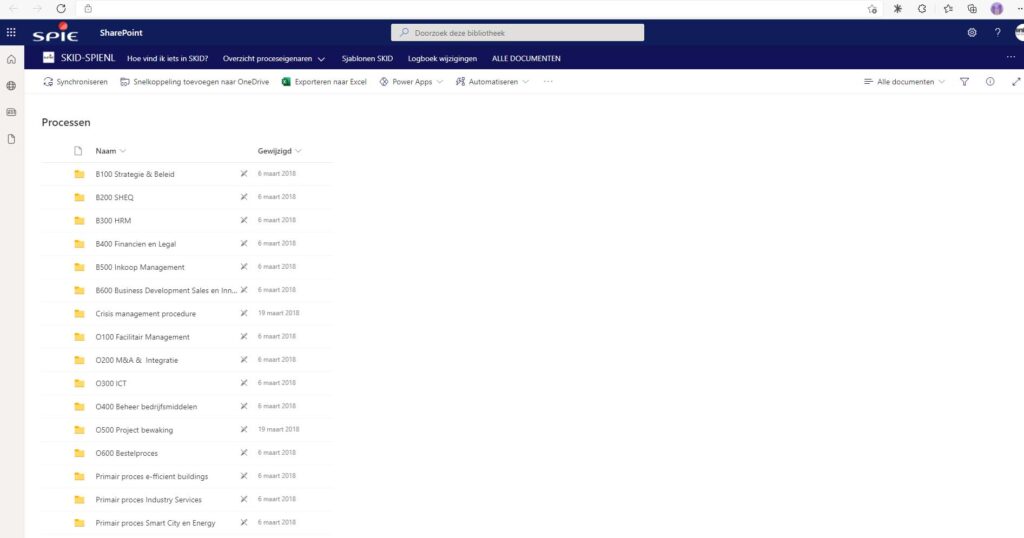
Task: Expand the Power Apps dropdown
Action: [x=411, y=82]
